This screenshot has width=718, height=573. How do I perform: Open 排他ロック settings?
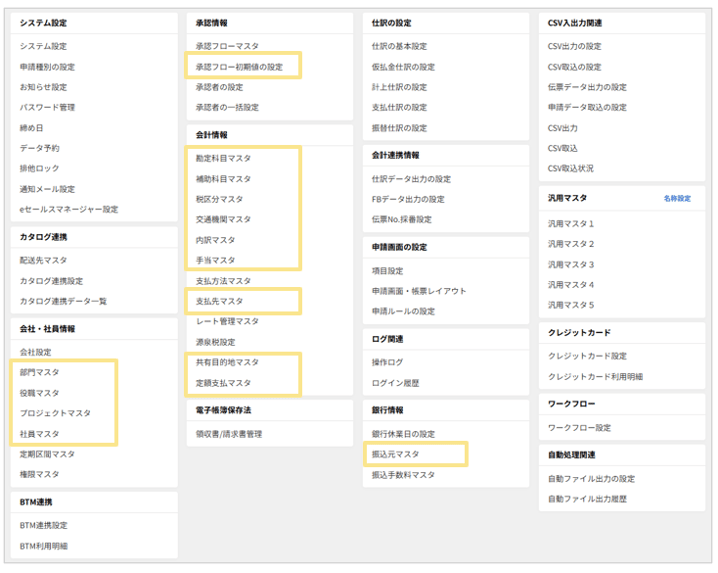click(x=39, y=168)
